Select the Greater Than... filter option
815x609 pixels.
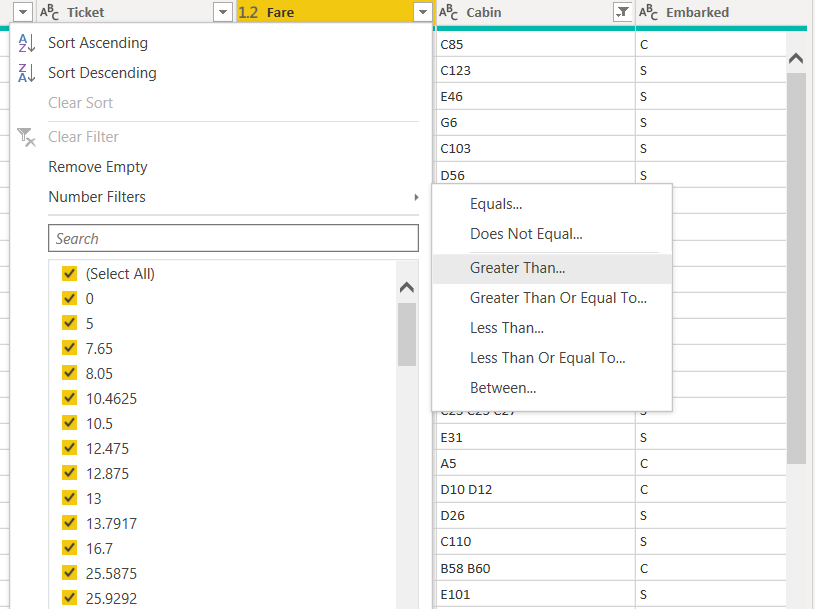(517, 268)
